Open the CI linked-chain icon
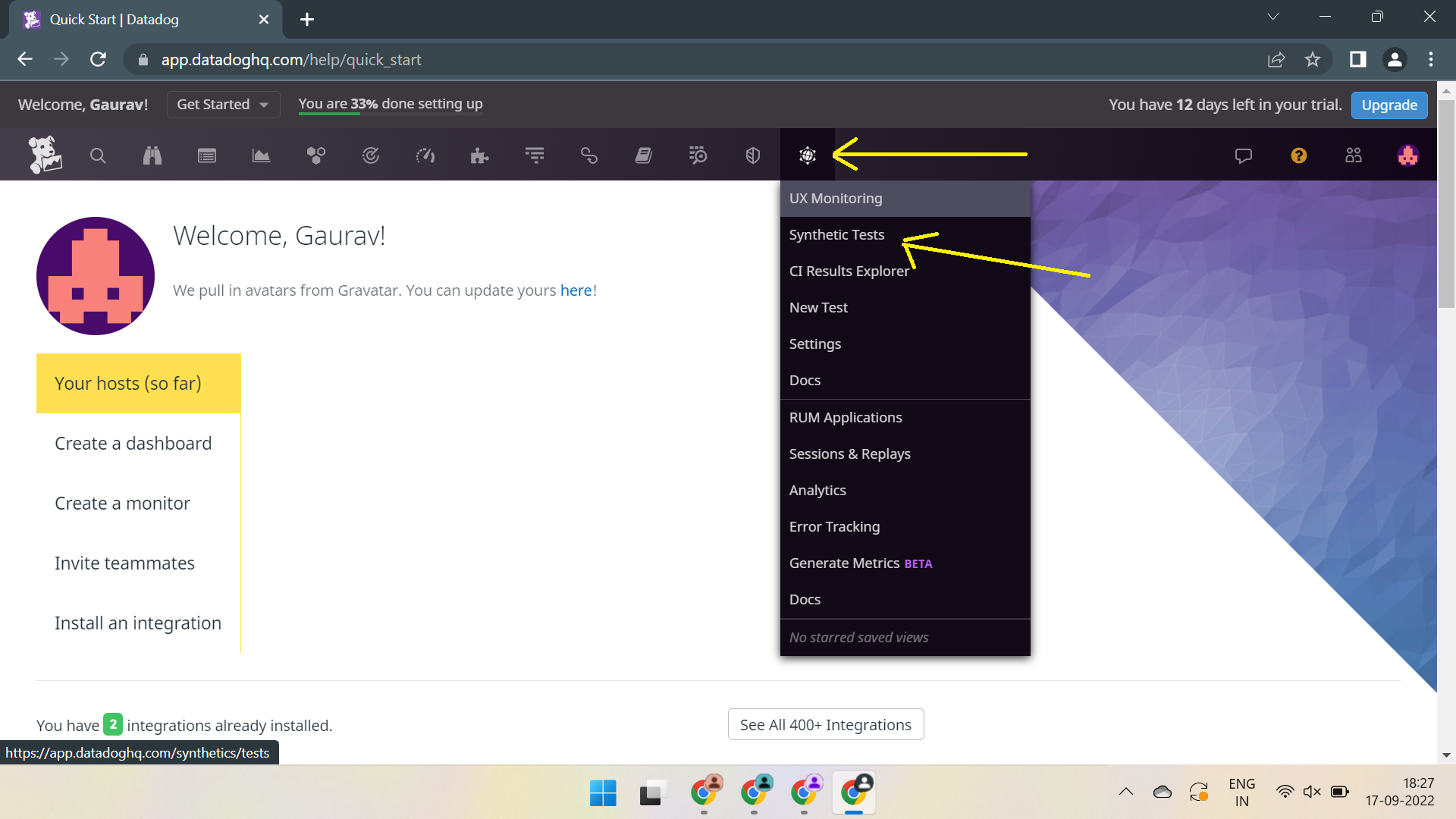The height and width of the screenshot is (819, 1456). [589, 155]
